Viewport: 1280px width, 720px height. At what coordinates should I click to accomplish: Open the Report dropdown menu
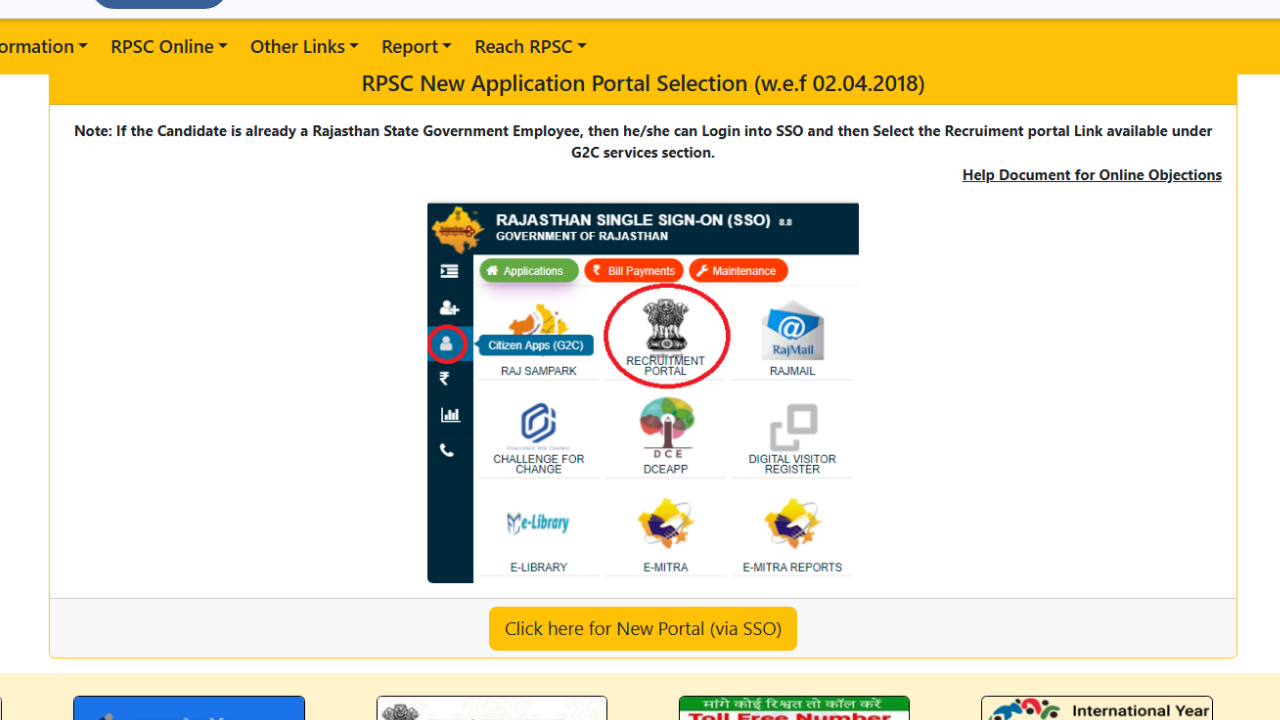point(416,47)
